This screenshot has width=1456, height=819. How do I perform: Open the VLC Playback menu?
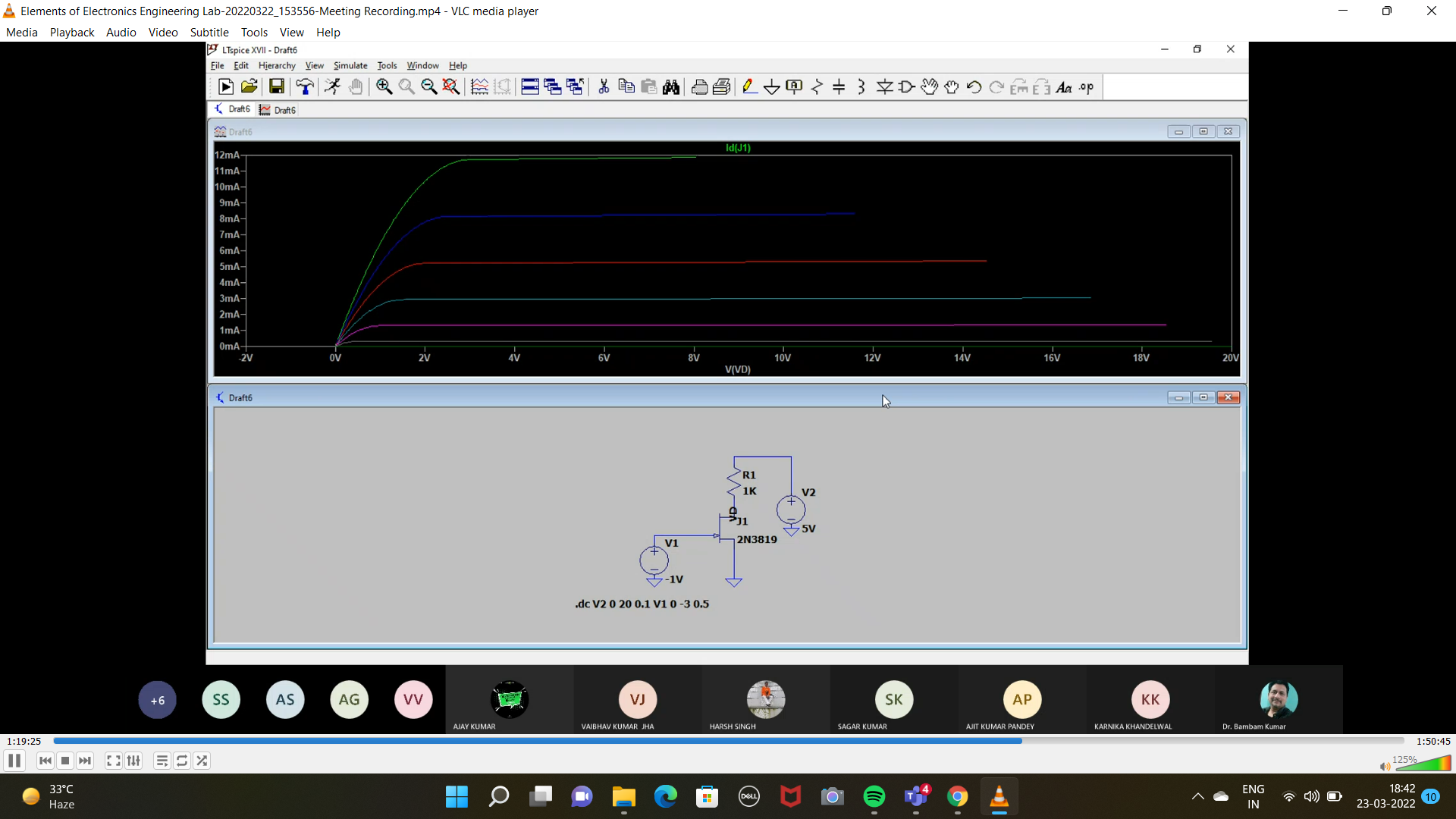click(72, 33)
